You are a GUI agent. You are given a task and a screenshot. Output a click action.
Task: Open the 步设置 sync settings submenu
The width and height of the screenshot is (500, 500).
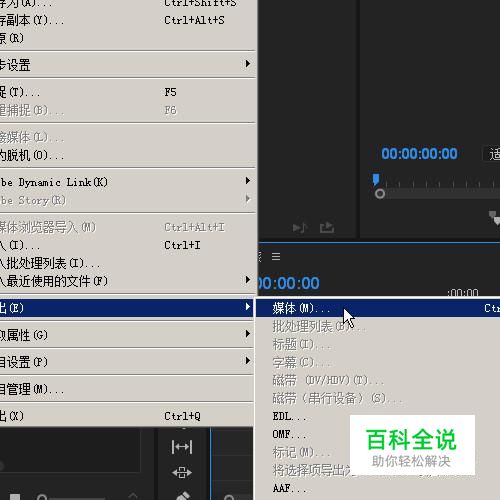coord(127,65)
